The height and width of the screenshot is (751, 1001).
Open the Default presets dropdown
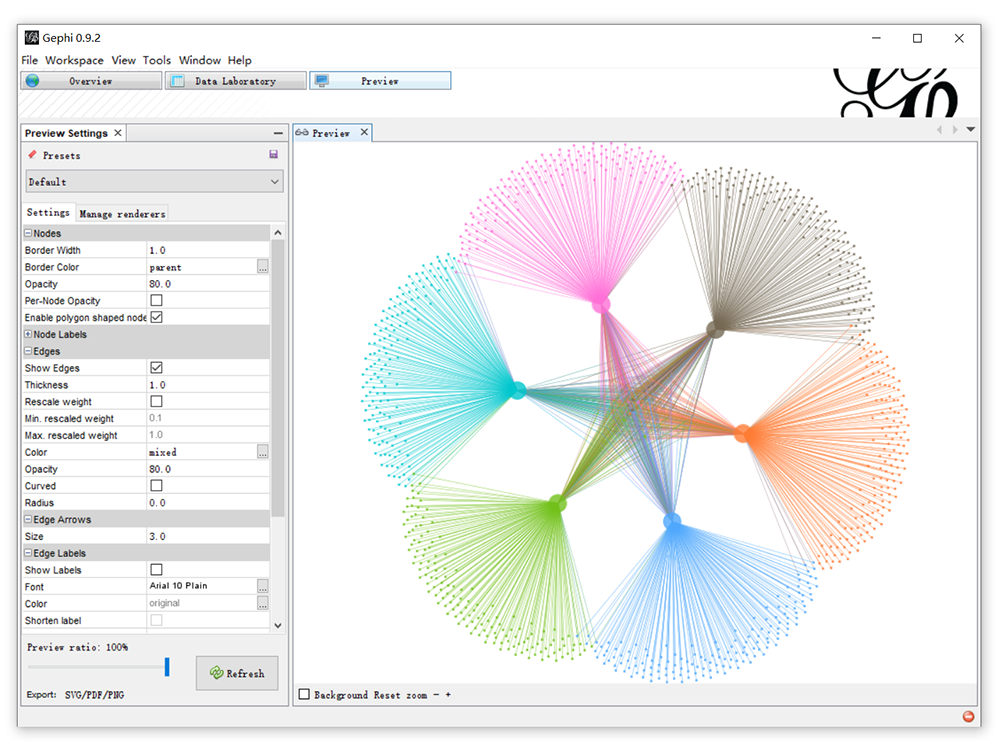tap(154, 181)
